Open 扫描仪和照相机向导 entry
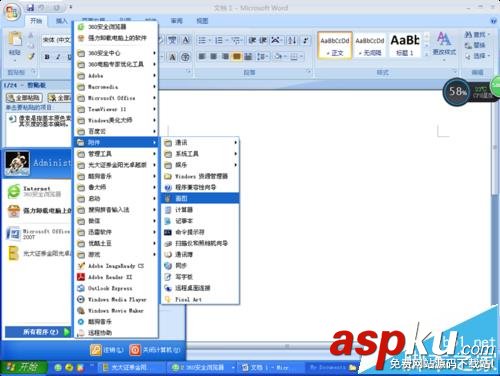 click(x=200, y=243)
